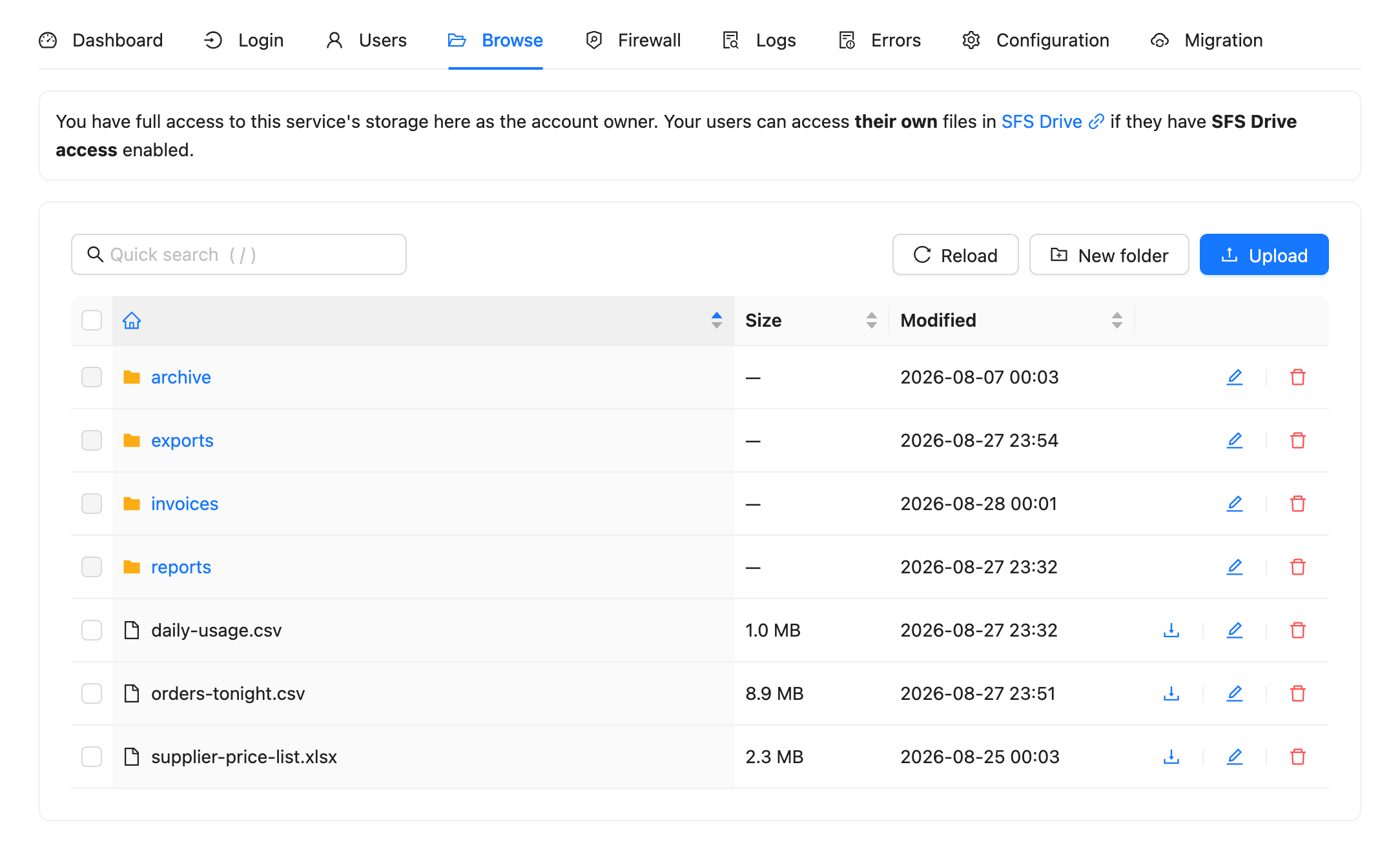The height and width of the screenshot is (860, 1400).
Task: Click the supplier-price-list.xlsx file icon
Action: click(x=132, y=757)
